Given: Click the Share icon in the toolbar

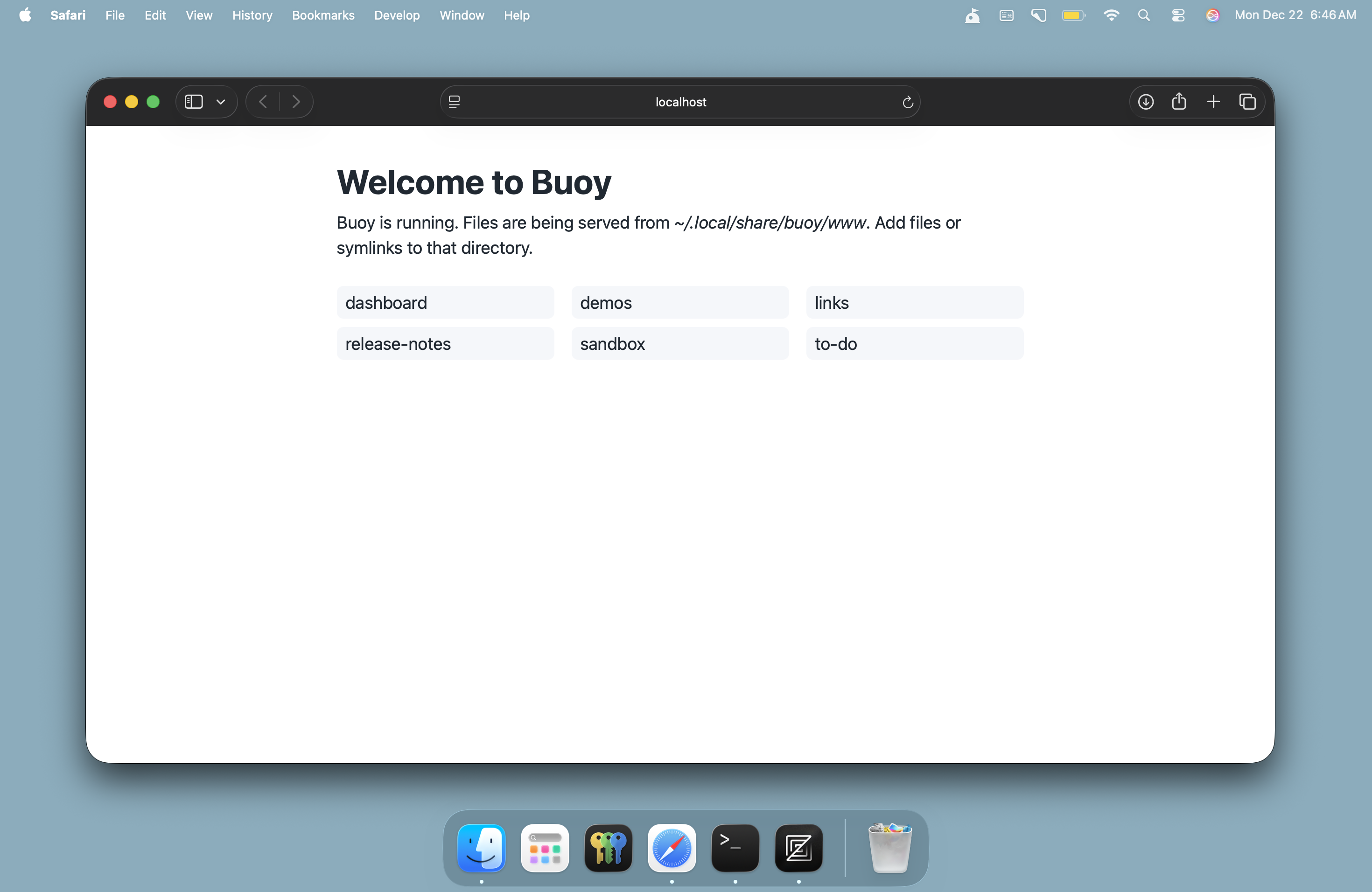Looking at the screenshot, I should tap(1179, 102).
